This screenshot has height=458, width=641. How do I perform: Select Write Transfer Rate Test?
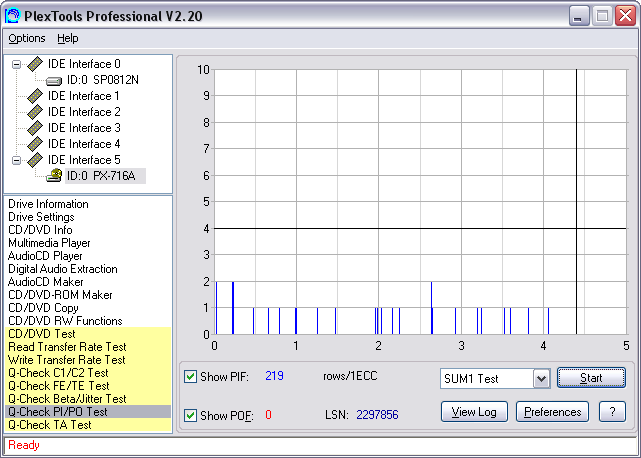pyautogui.click(x=88, y=360)
